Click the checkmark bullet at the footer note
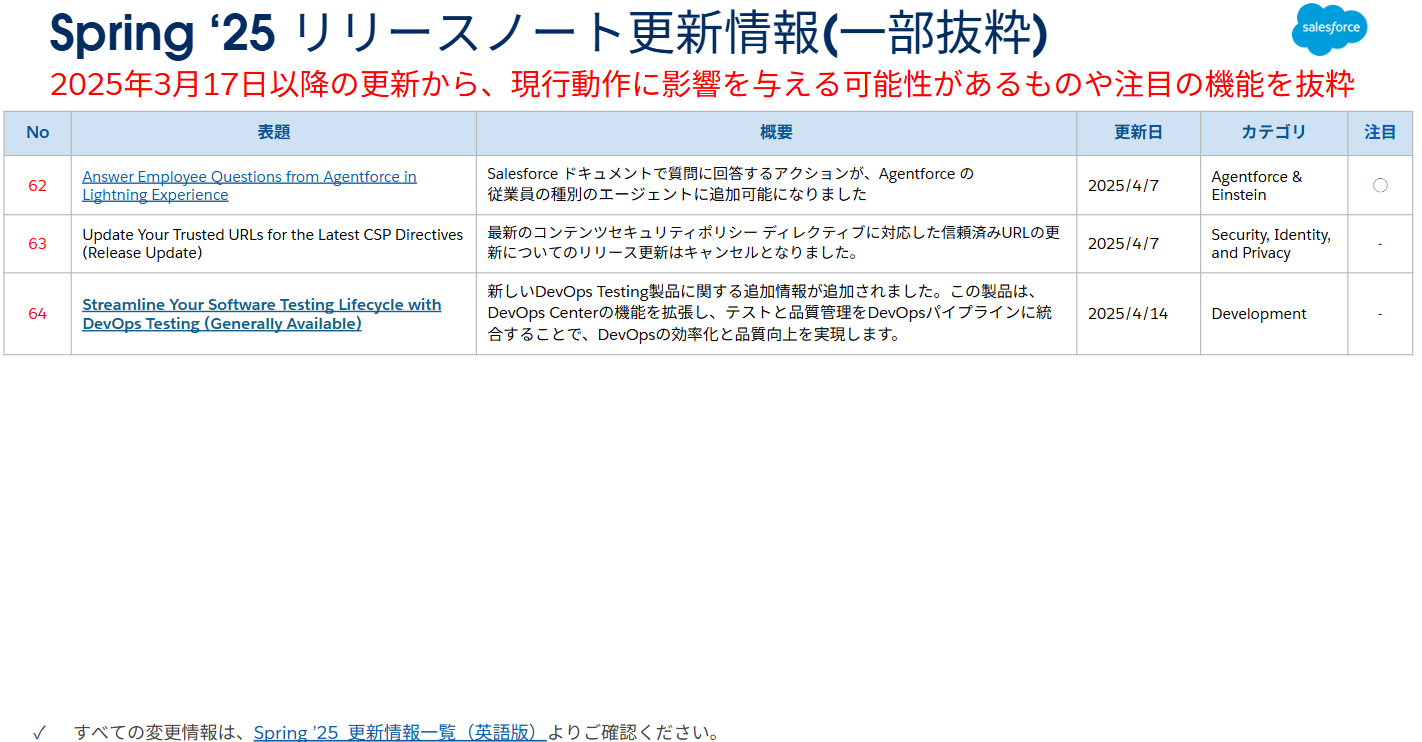 (39, 732)
